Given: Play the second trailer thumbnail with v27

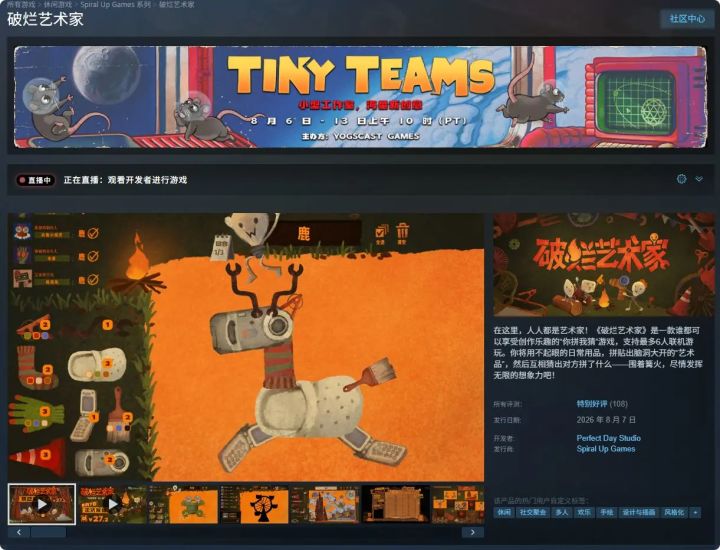Looking at the screenshot, I should [x=112, y=504].
